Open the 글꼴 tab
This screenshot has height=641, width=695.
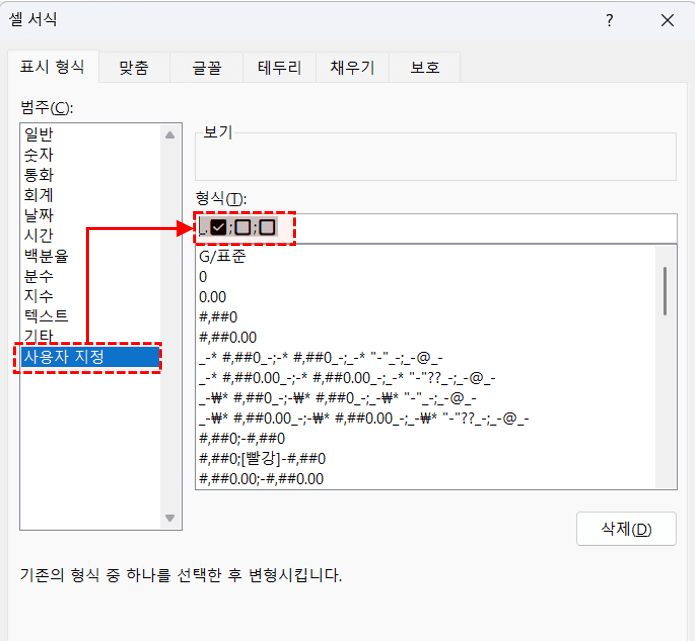click(x=207, y=68)
